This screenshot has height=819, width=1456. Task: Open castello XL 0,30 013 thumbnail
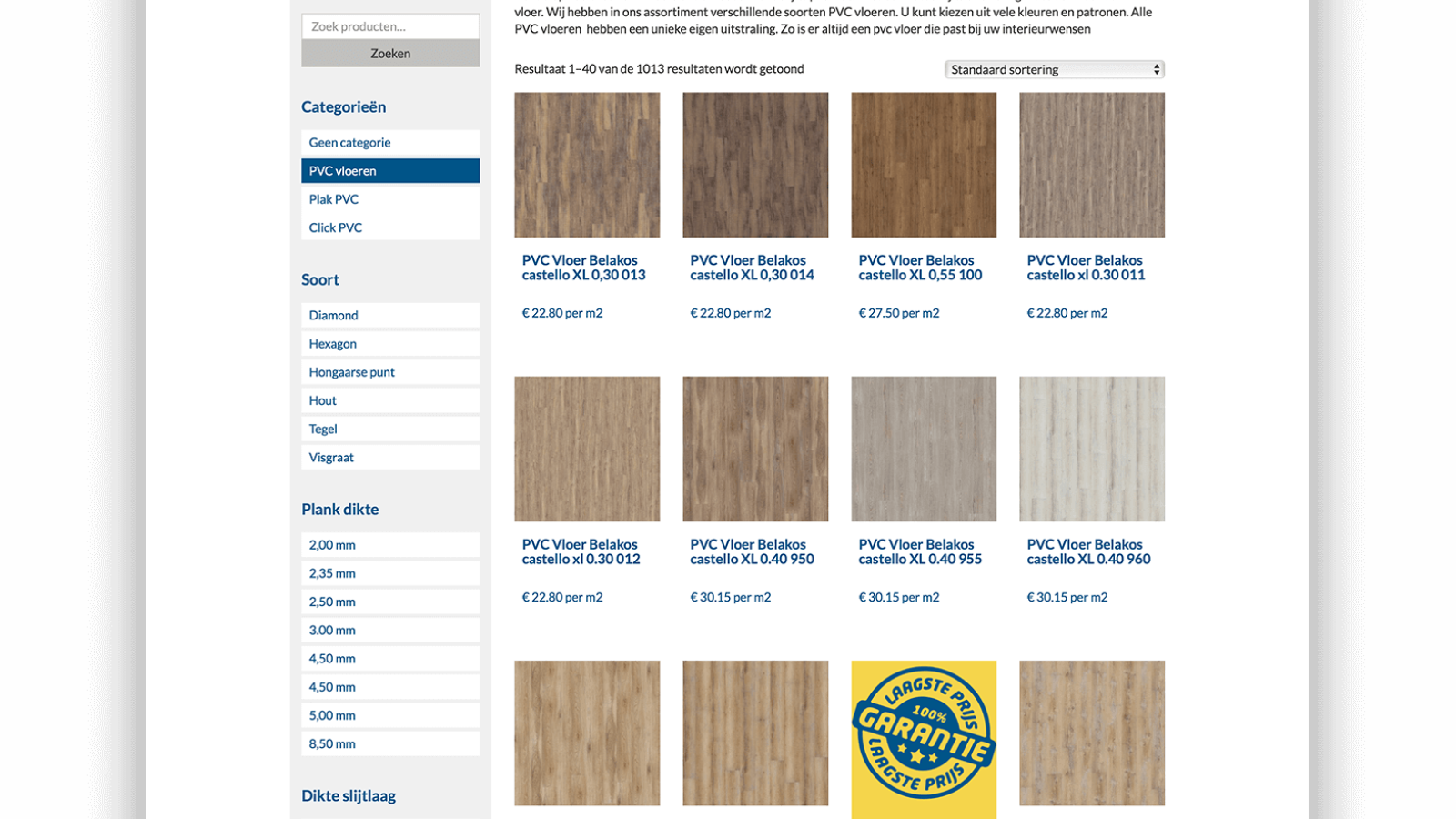click(x=587, y=165)
